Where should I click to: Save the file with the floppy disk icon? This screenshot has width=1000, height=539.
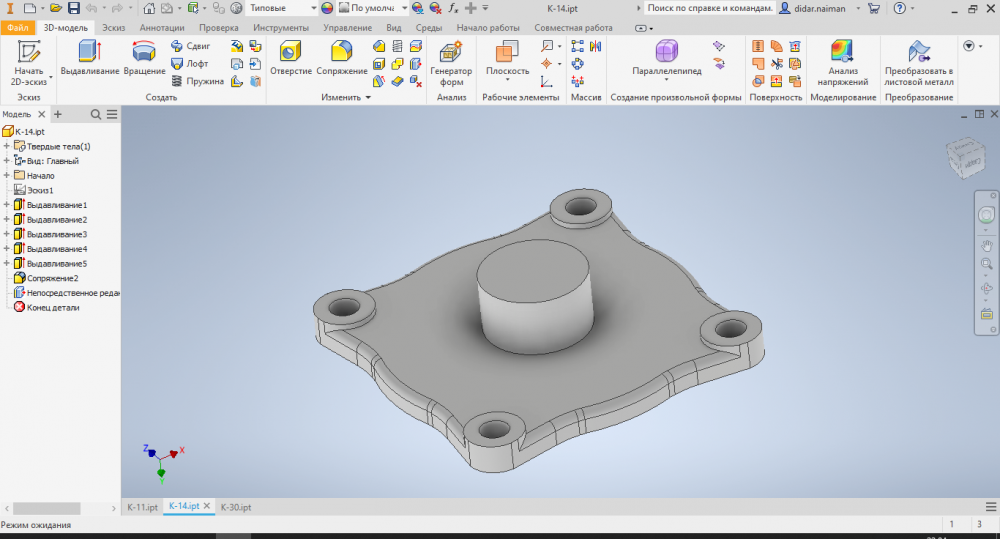click(74, 8)
